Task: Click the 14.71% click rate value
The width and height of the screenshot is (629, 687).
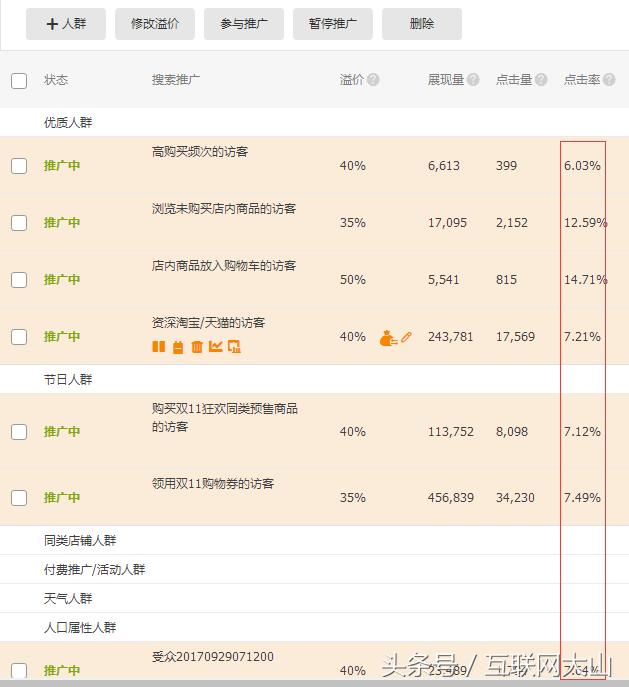Action: [585, 280]
